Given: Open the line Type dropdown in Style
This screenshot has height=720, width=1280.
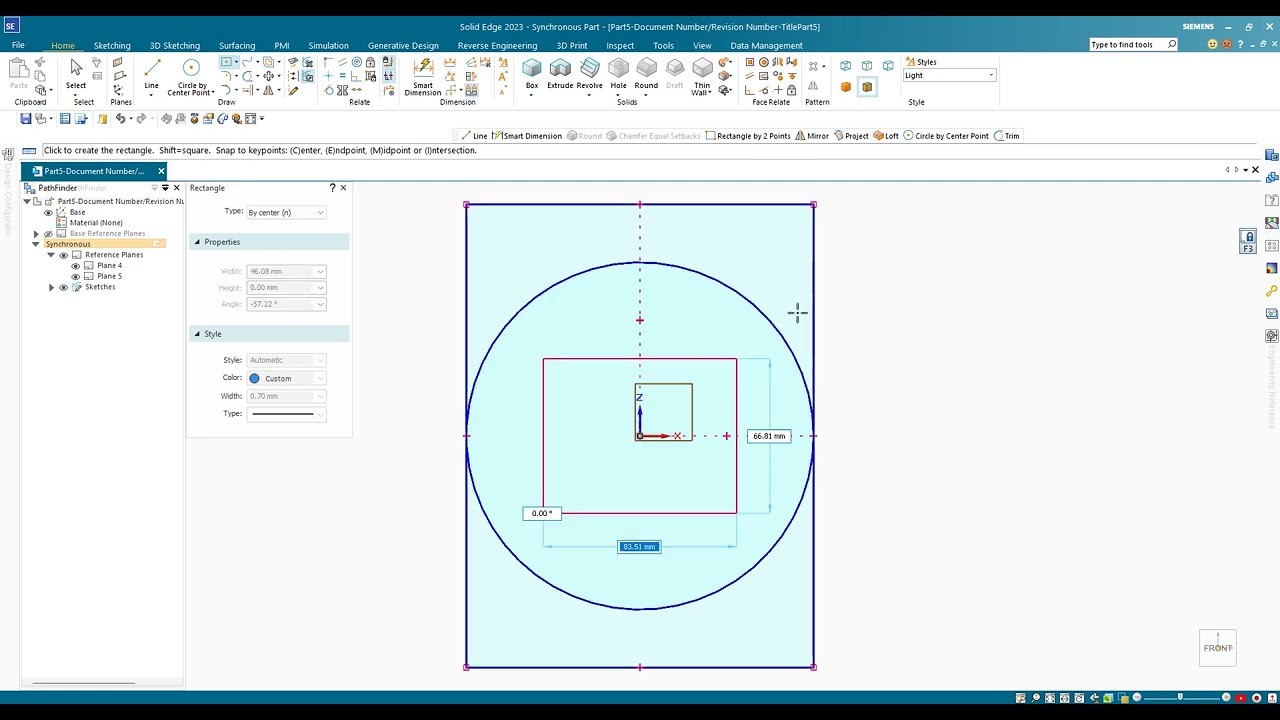Looking at the screenshot, I should click(x=286, y=414).
